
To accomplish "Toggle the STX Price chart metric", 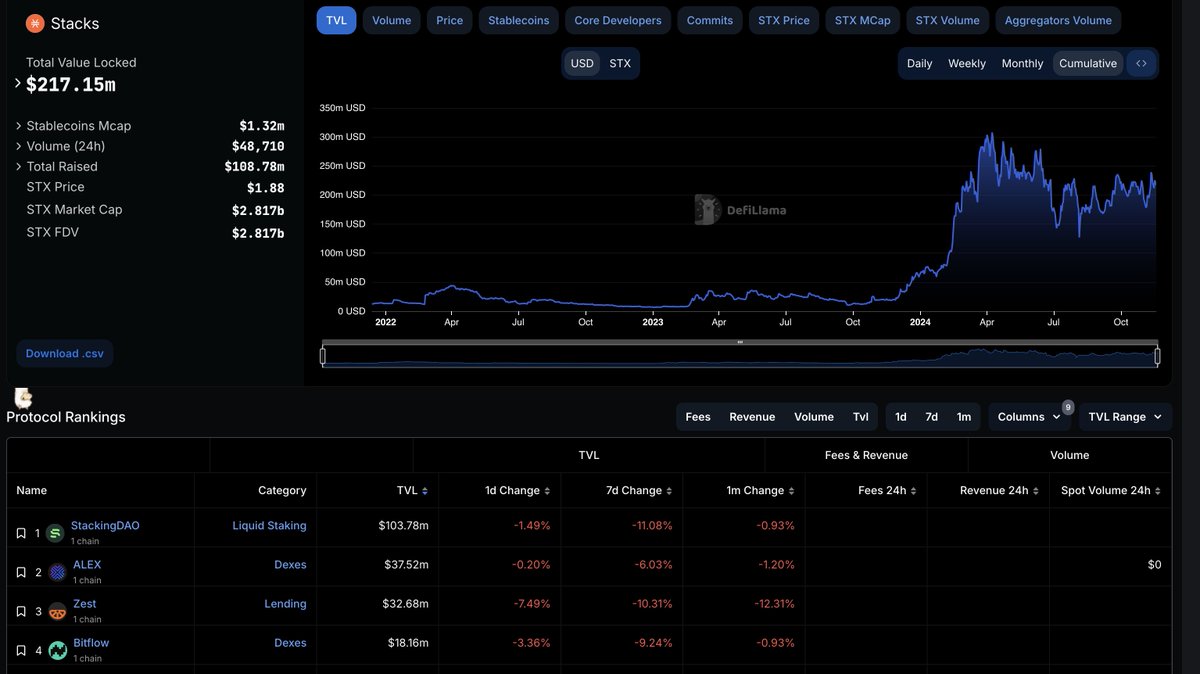I will [784, 20].
